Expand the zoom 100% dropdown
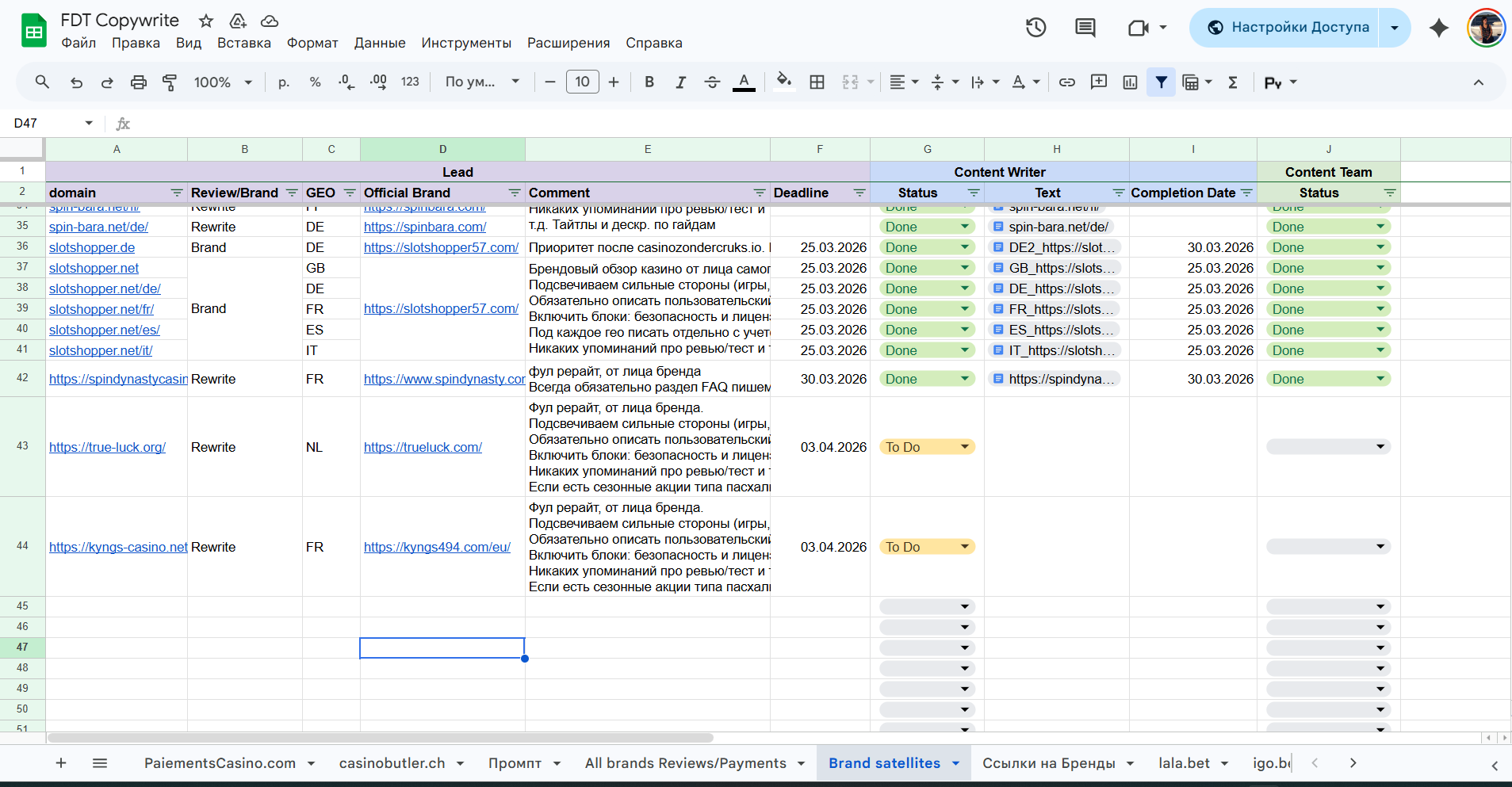1512x787 pixels. tap(224, 82)
